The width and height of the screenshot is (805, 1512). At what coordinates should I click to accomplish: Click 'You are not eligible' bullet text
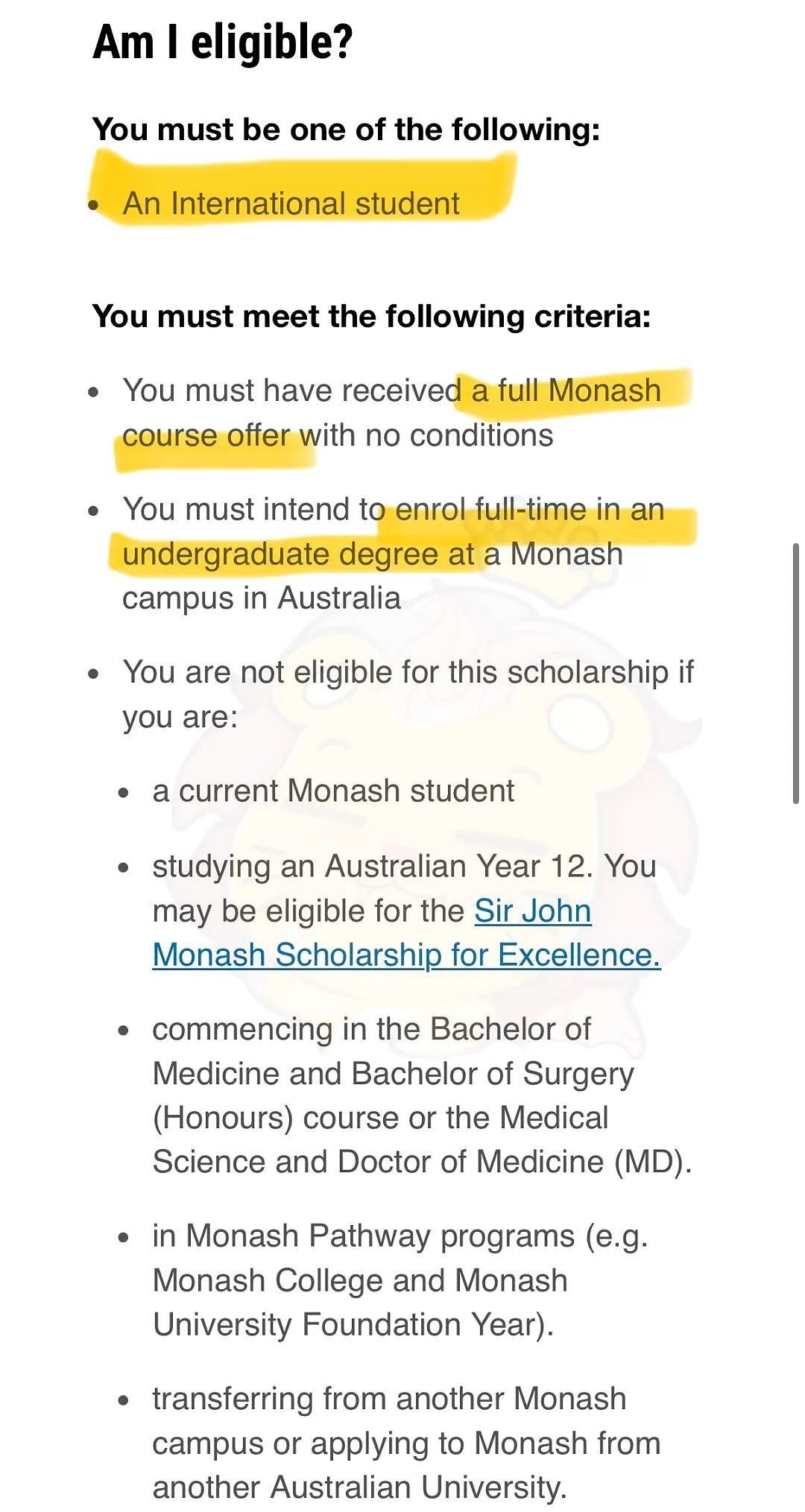pos(408,695)
